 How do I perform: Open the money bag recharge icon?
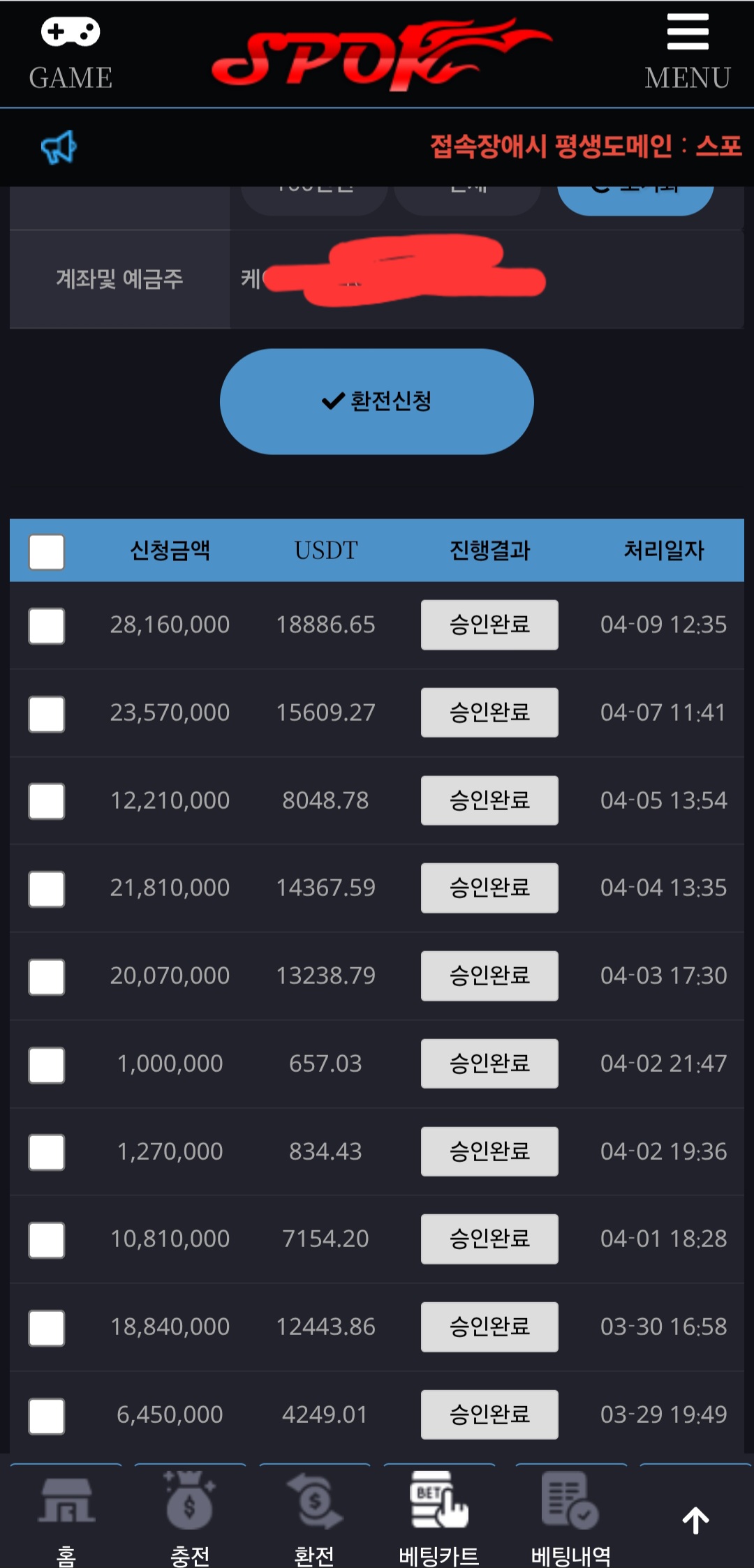pos(189,1500)
